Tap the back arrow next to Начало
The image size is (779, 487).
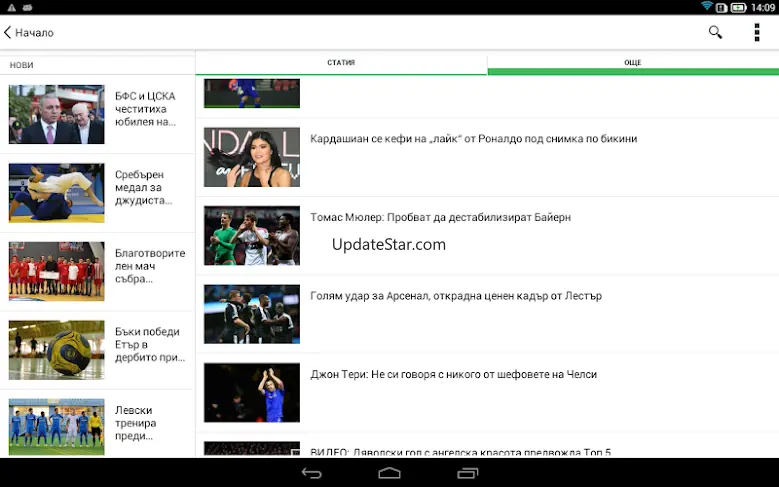click(8, 33)
